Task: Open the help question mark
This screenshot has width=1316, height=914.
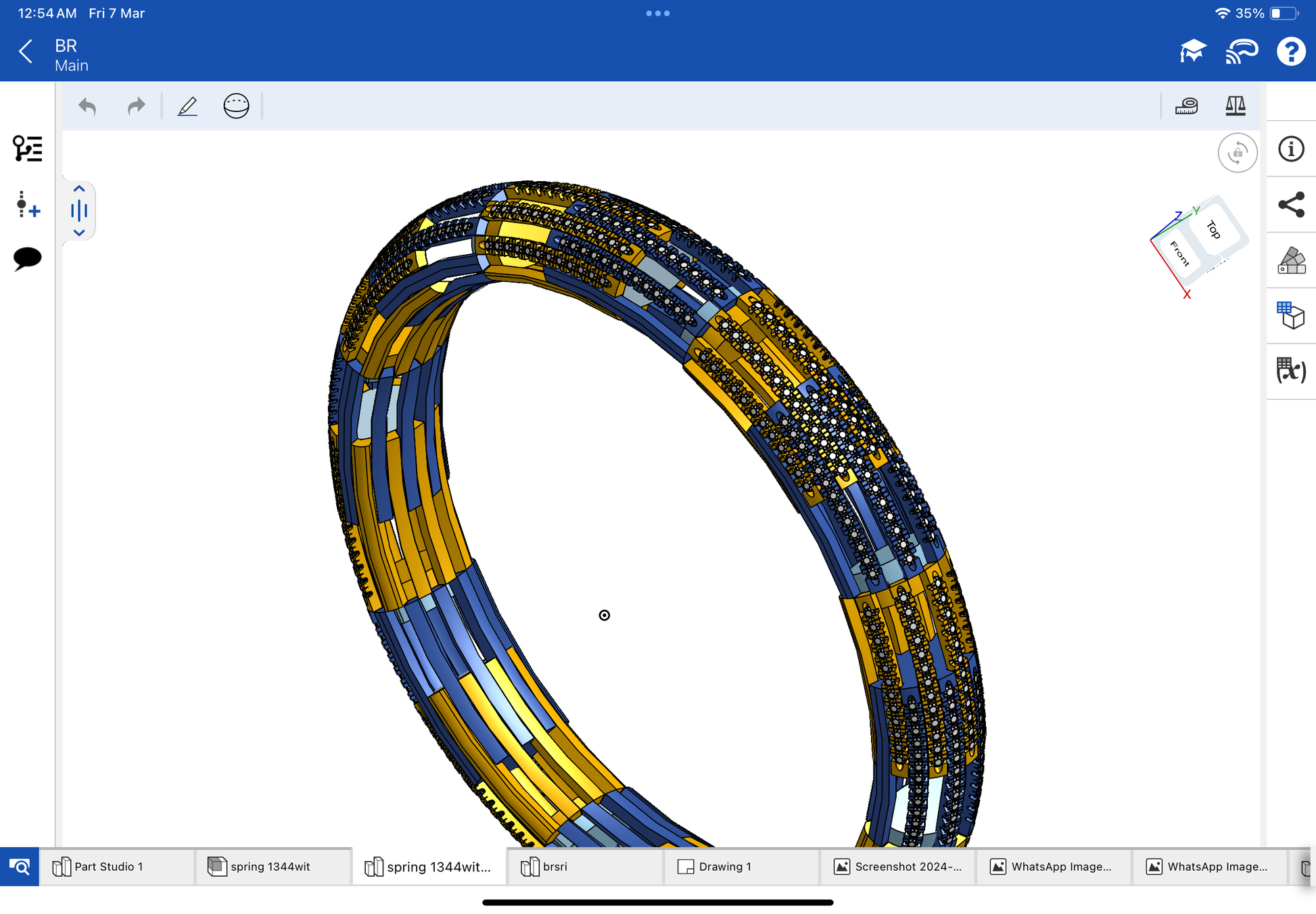Action: (1290, 51)
